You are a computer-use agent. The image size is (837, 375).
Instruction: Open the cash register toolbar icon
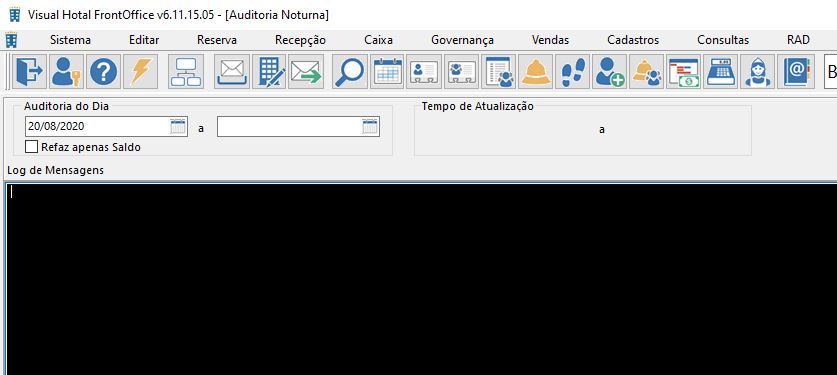(x=721, y=71)
